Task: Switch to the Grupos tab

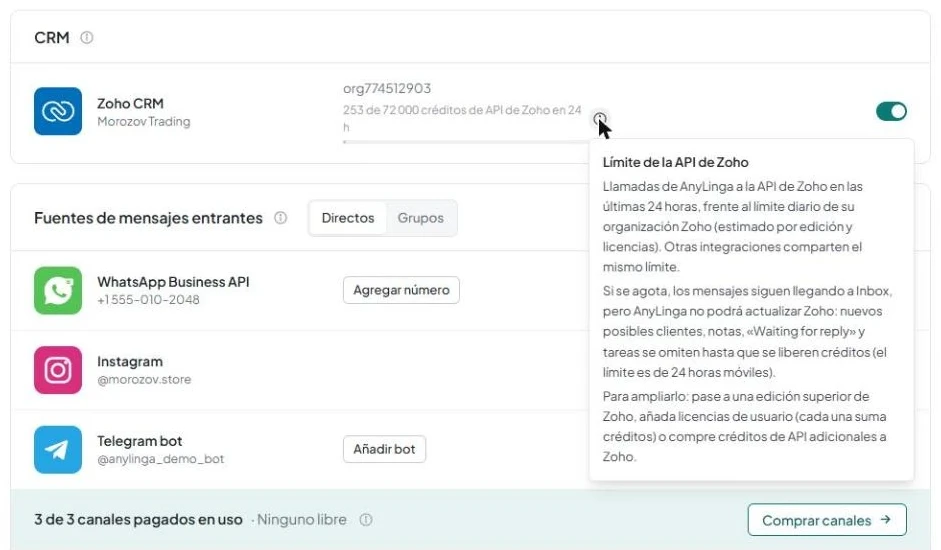Action: tap(420, 218)
